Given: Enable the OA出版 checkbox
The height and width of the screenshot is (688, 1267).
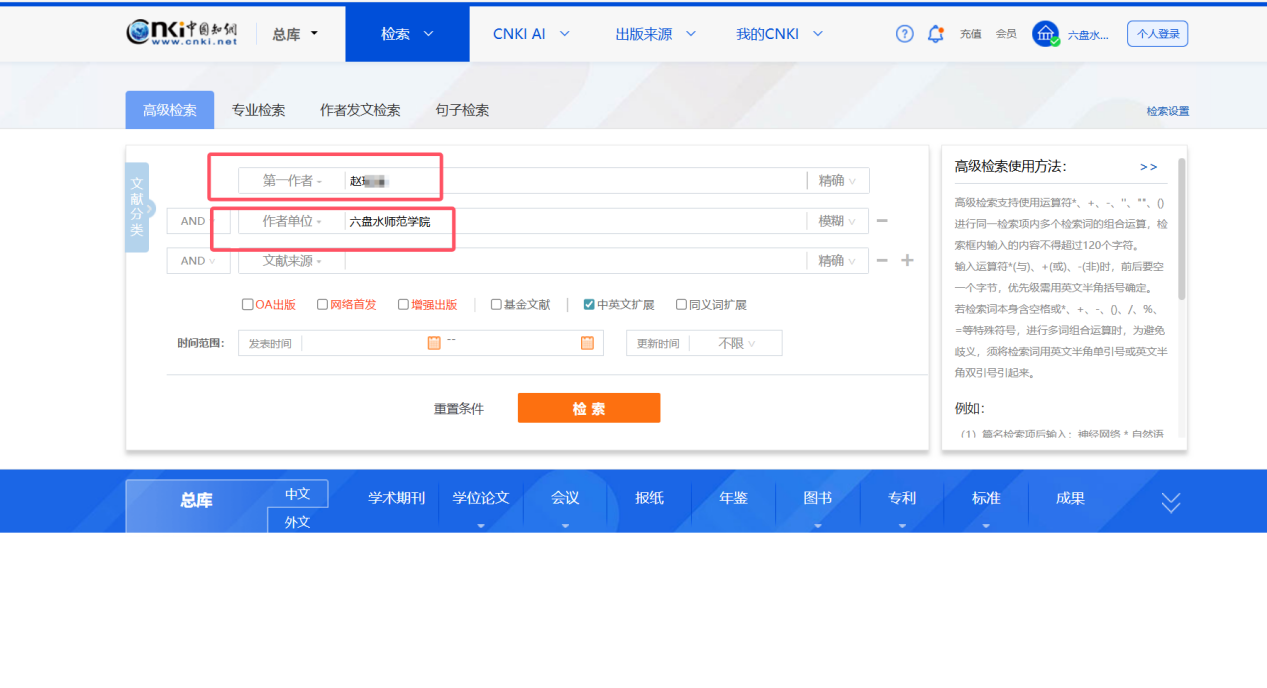Looking at the screenshot, I should [x=248, y=305].
